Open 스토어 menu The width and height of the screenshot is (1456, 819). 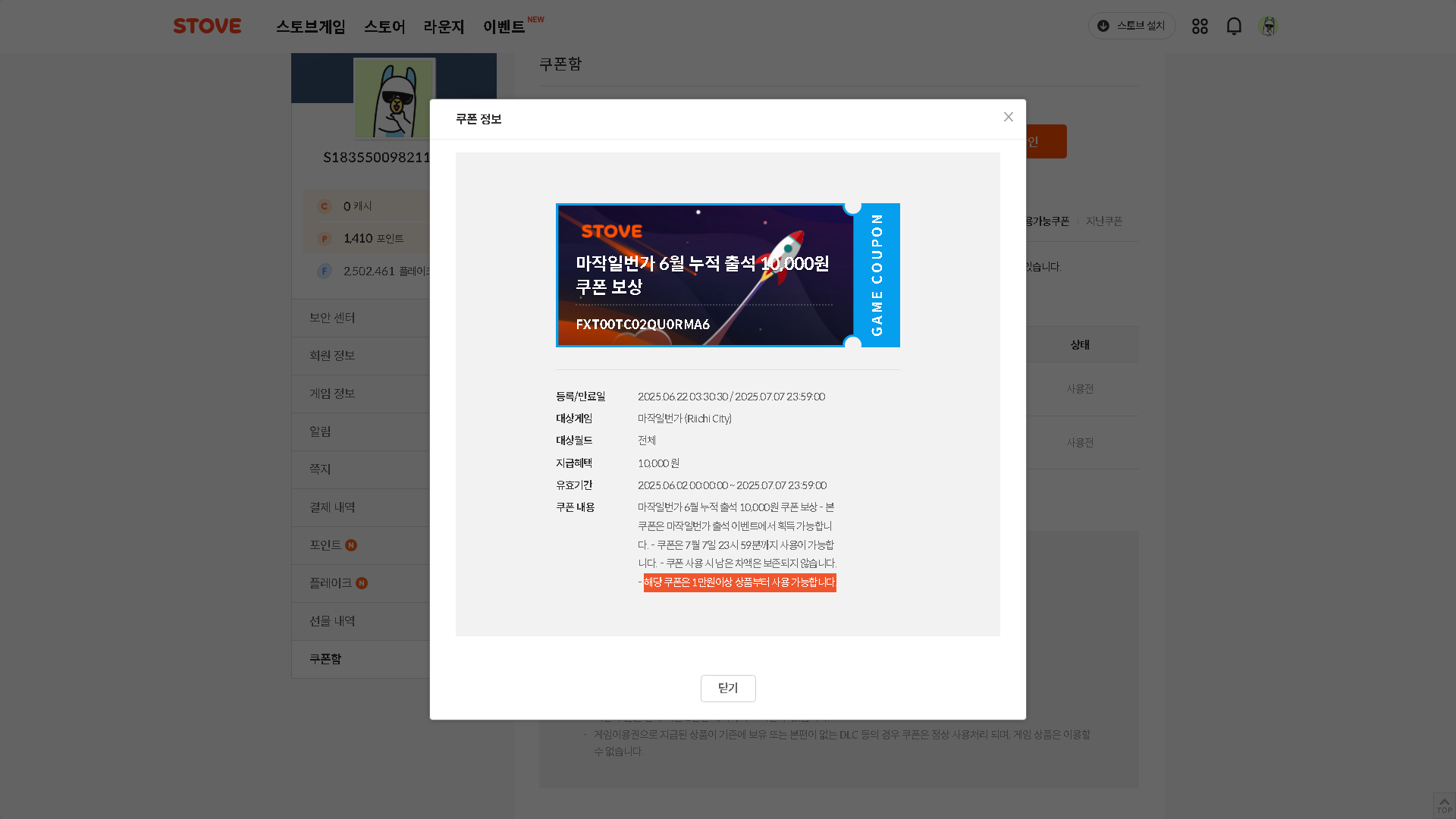[x=384, y=27]
